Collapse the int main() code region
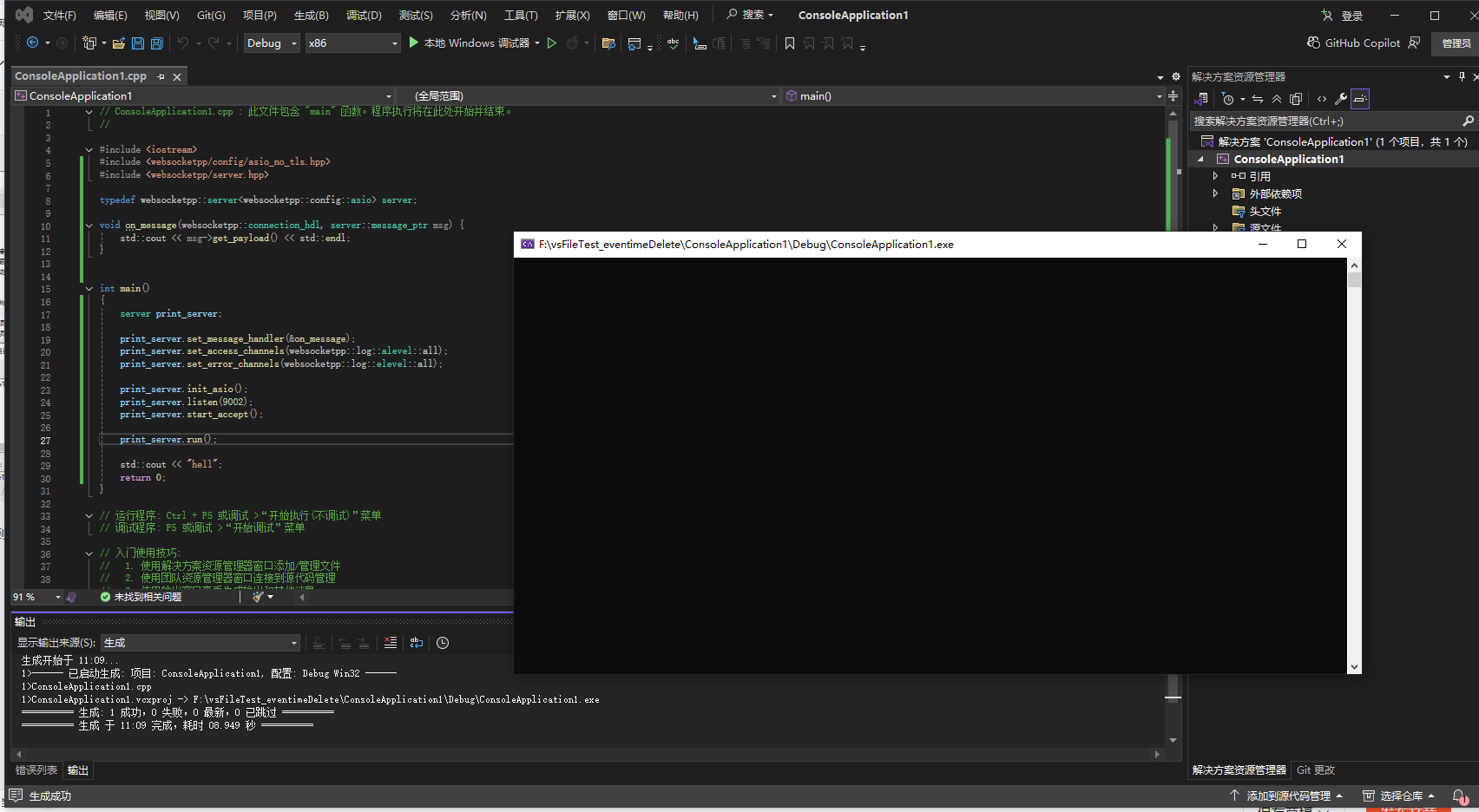The height and width of the screenshot is (812, 1479). [89, 288]
